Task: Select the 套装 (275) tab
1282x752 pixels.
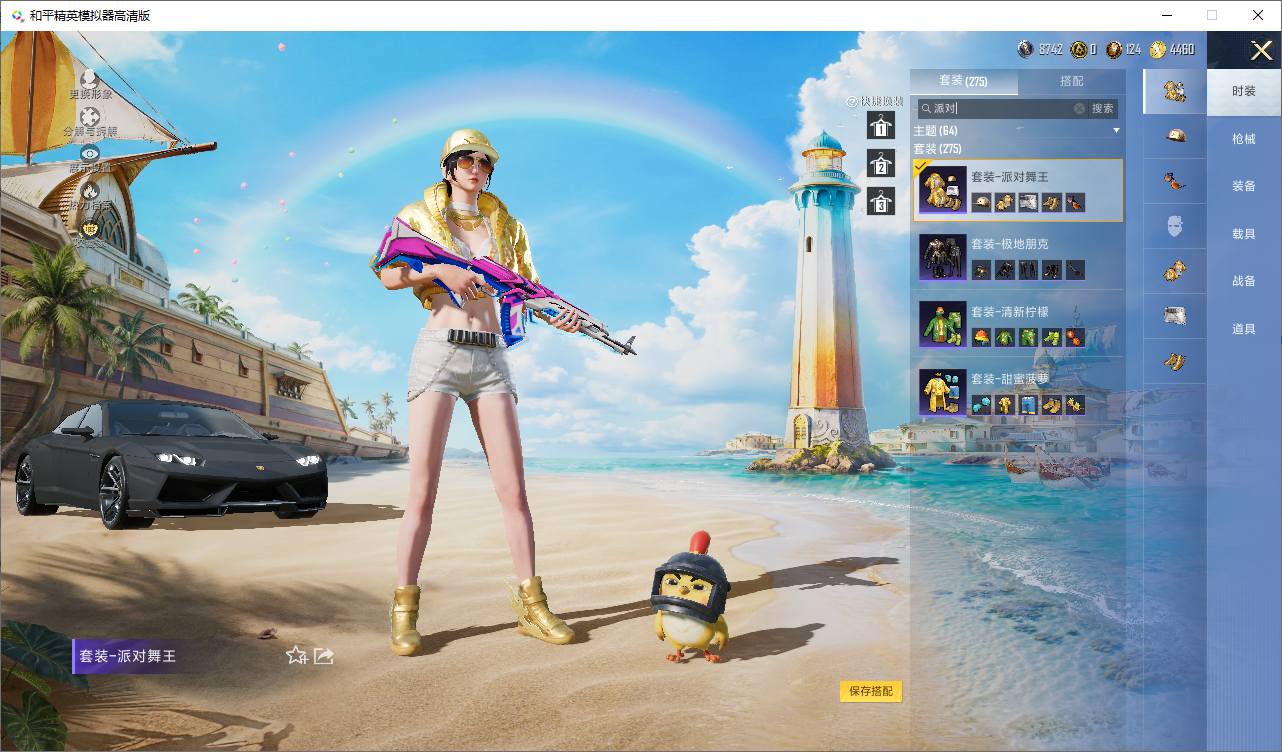Action: 964,81
